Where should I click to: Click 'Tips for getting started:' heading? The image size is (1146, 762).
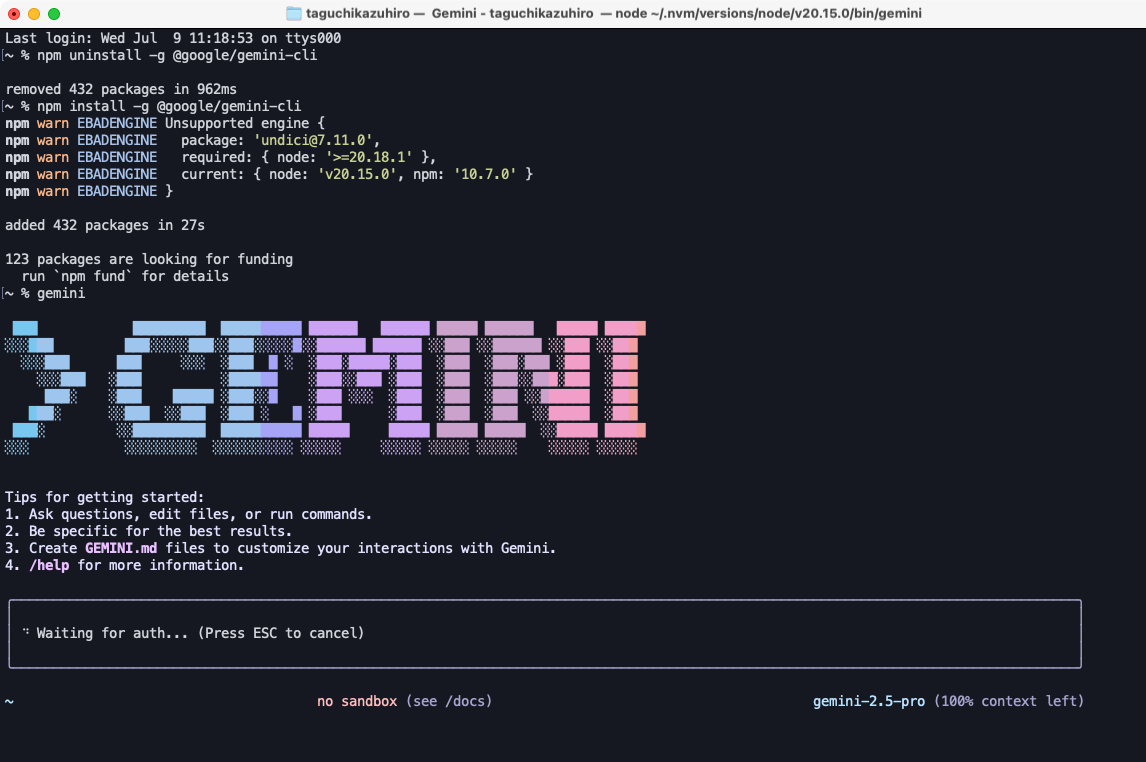tap(105, 498)
